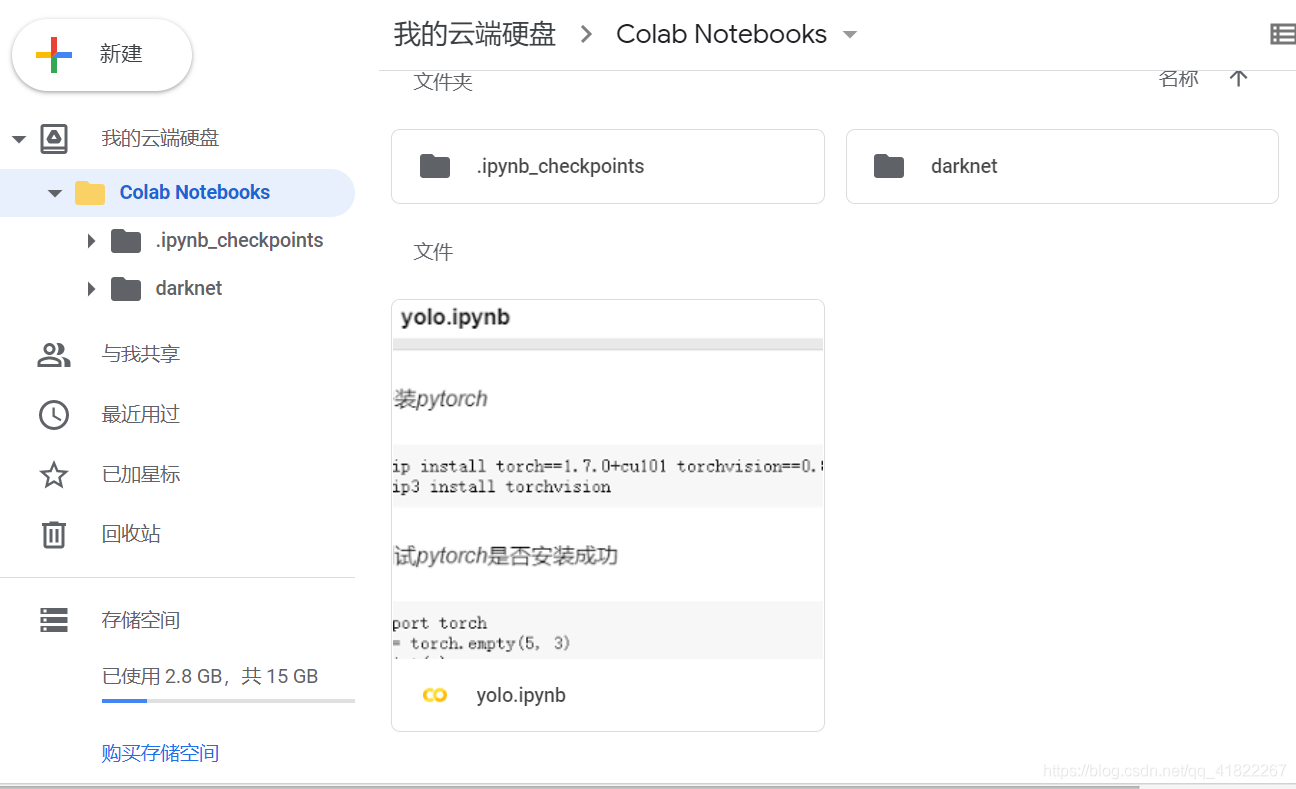Click the yellow Colab Notebooks folder icon

[90, 192]
